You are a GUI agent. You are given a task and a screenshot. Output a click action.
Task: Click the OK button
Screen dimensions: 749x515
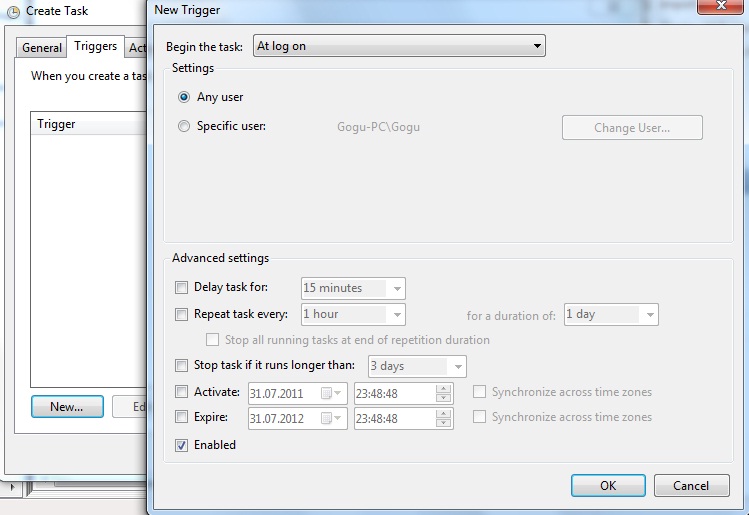pos(608,485)
